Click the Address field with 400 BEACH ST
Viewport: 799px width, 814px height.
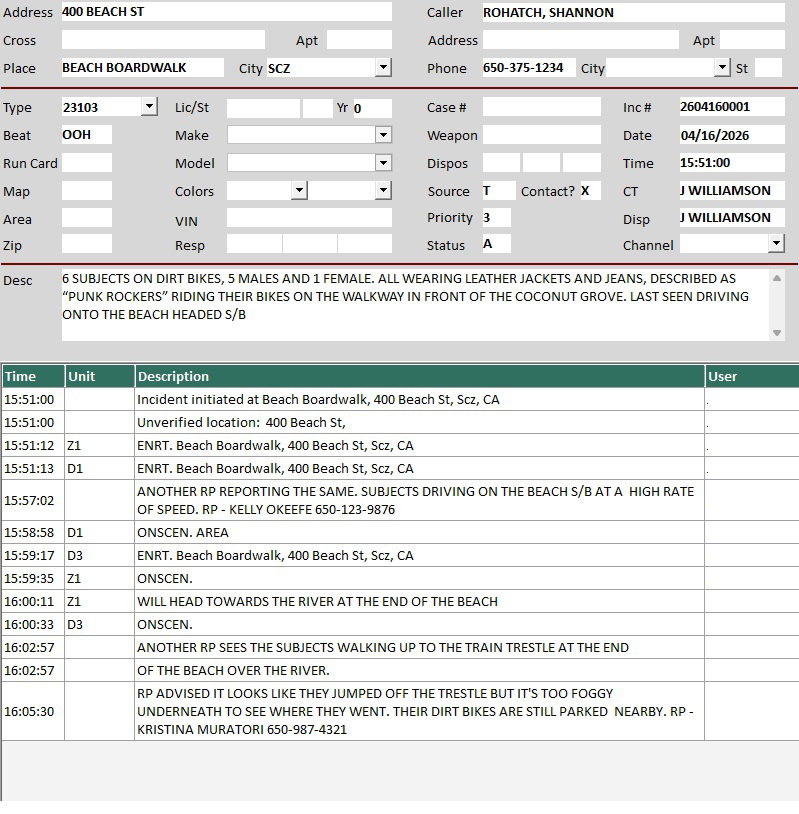[x=226, y=12]
